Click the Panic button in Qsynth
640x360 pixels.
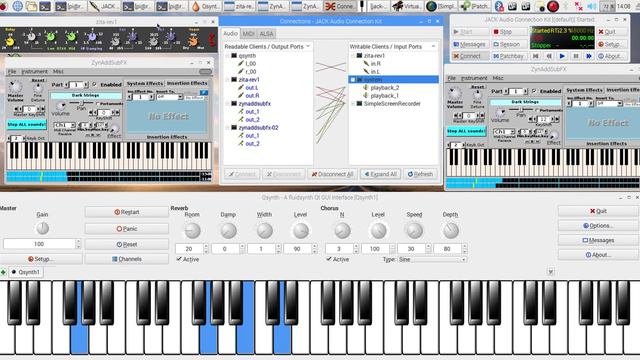click(x=127, y=229)
